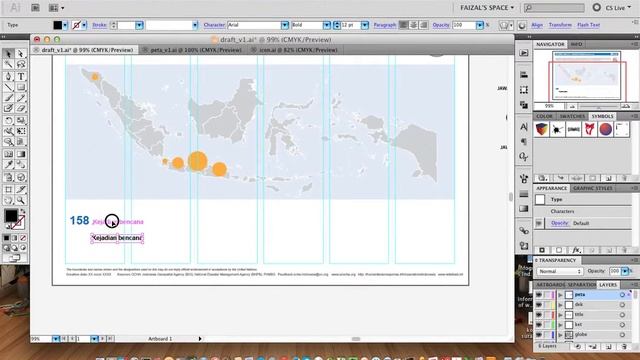Switch to the Swatches panel tab
This screenshot has height=360, width=640.
pyautogui.click(x=573, y=116)
